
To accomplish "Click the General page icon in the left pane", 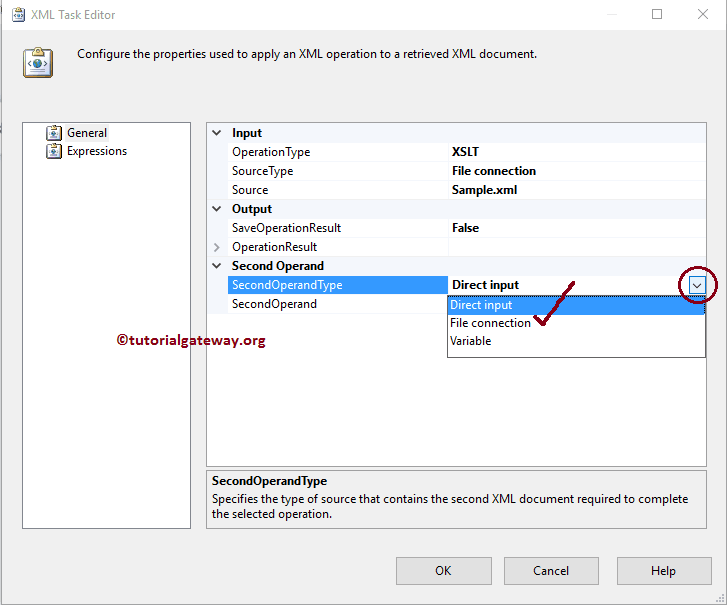I will point(54,133).
